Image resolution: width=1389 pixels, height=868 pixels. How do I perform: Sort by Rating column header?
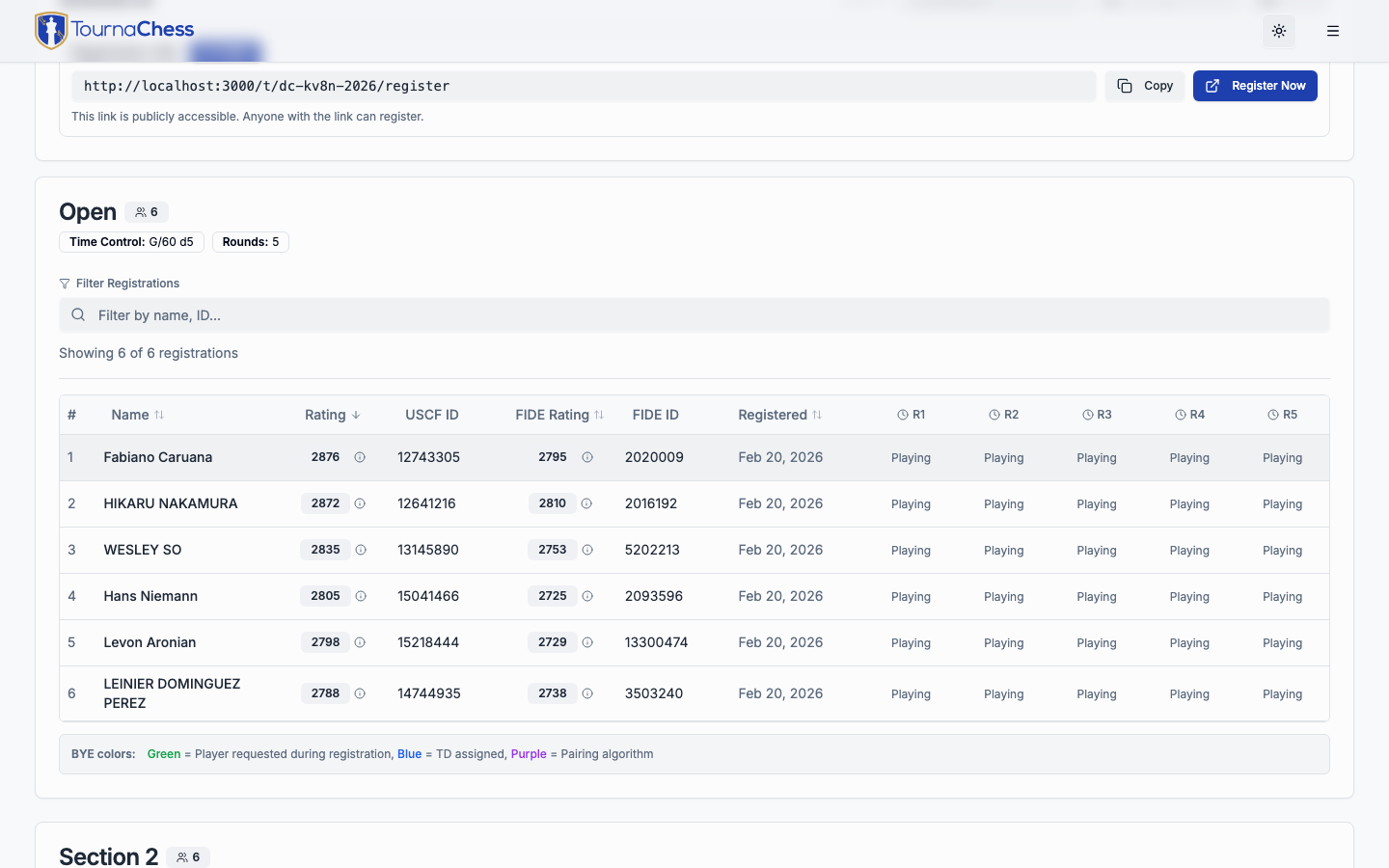click(x=332, y=415)
